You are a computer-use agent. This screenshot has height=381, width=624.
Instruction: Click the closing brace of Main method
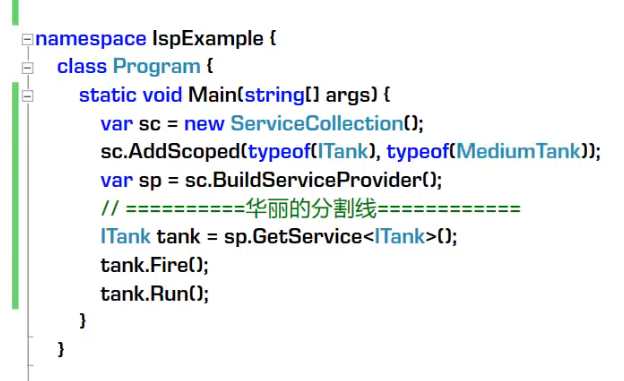83,320
